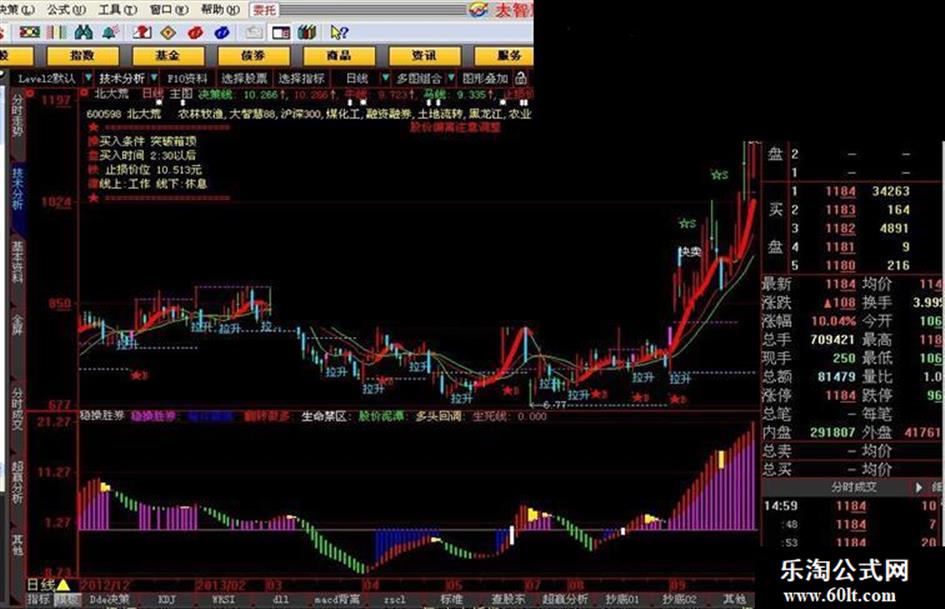Click the yellow 资讯 button
The width and height of the screenshot is (945, 609).
[424, 55]
